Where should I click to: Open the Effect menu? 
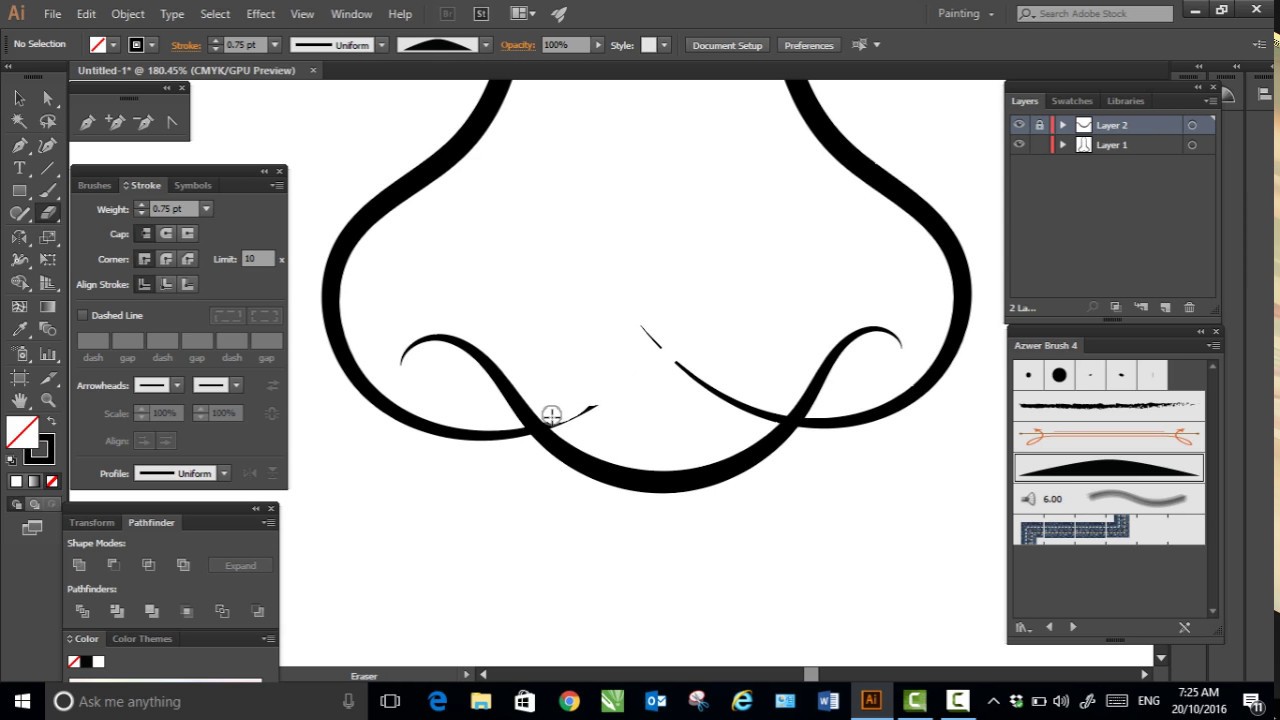[261, 14]
